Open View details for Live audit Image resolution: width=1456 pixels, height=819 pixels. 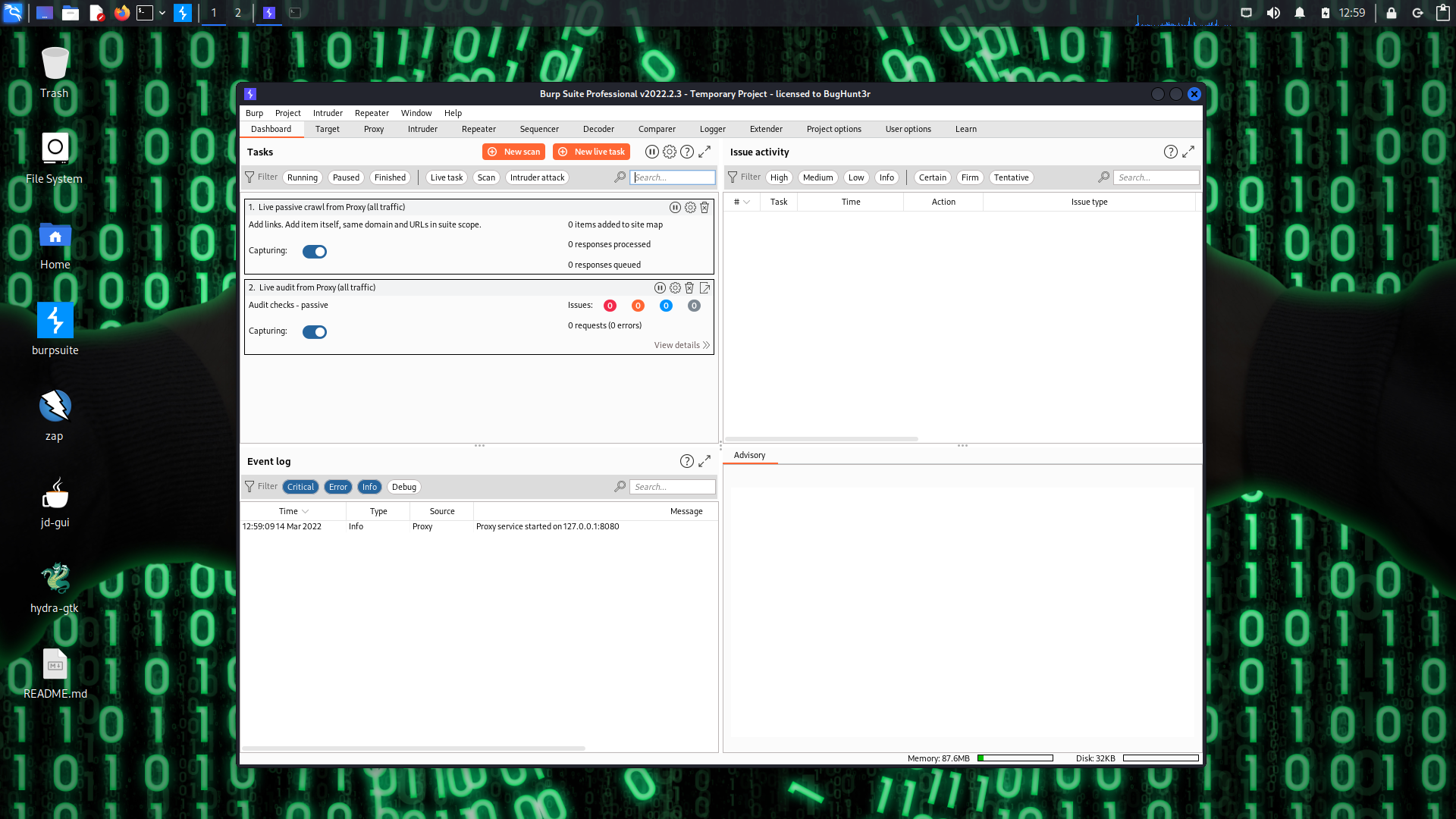[x=682, y=345]
